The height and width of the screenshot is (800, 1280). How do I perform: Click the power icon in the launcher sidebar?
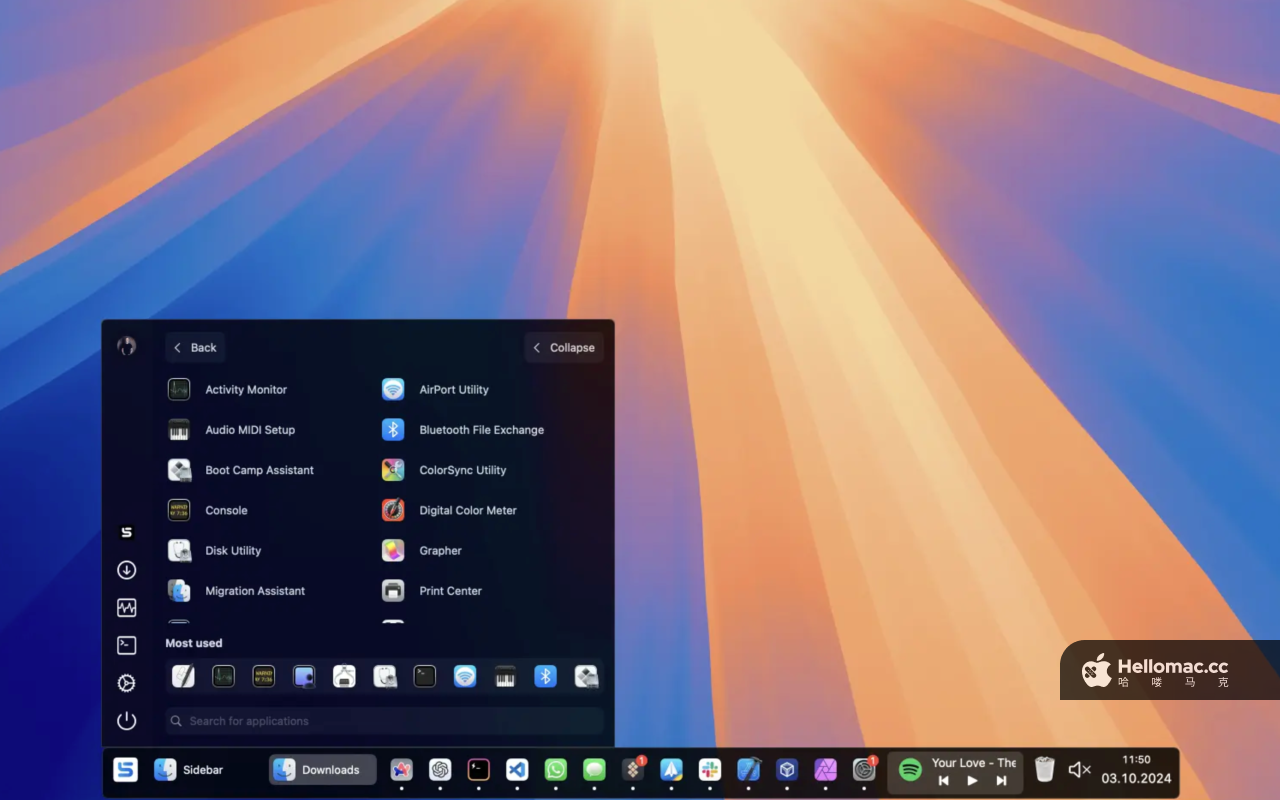pos(126,721)
